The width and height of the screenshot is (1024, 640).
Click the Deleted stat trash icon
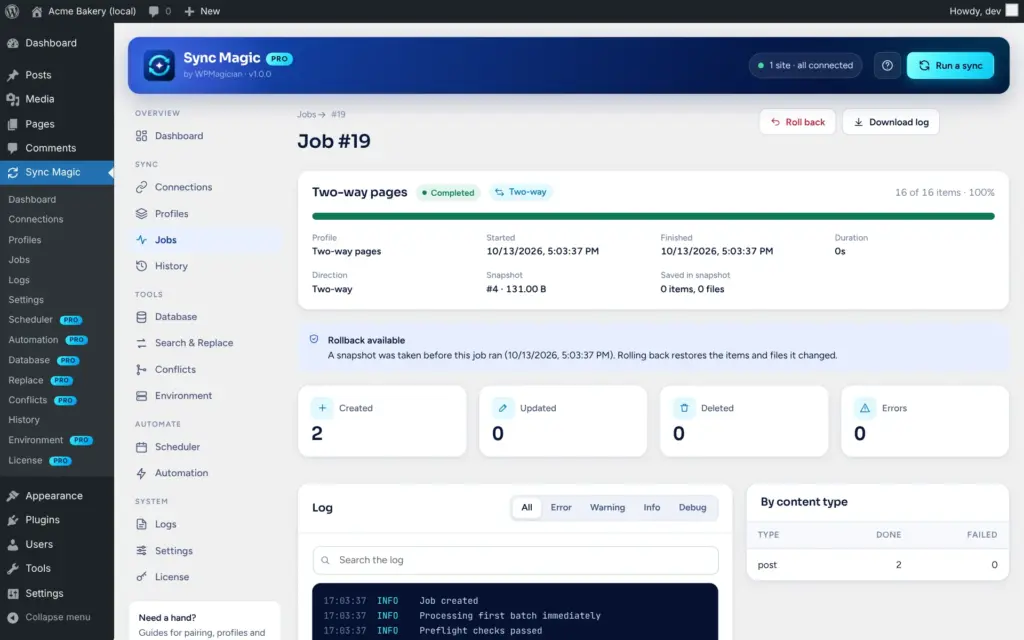[x=684, y=408]
